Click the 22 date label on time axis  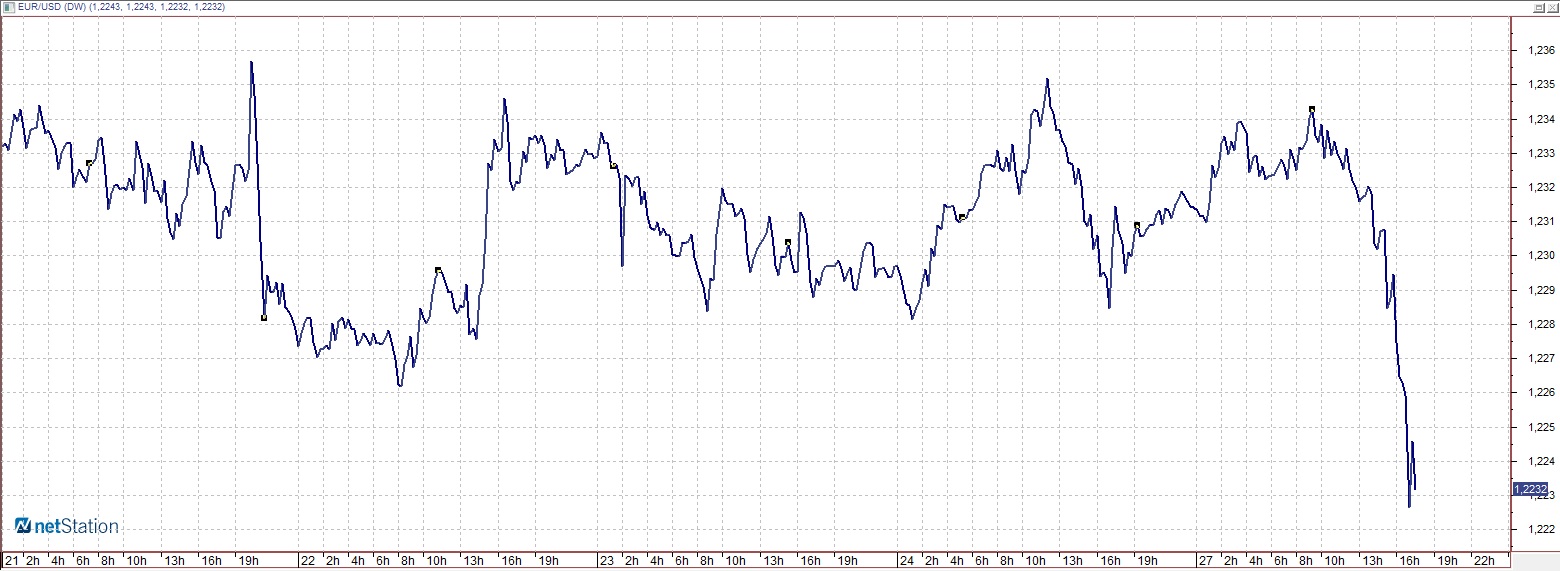click(308, 560)
